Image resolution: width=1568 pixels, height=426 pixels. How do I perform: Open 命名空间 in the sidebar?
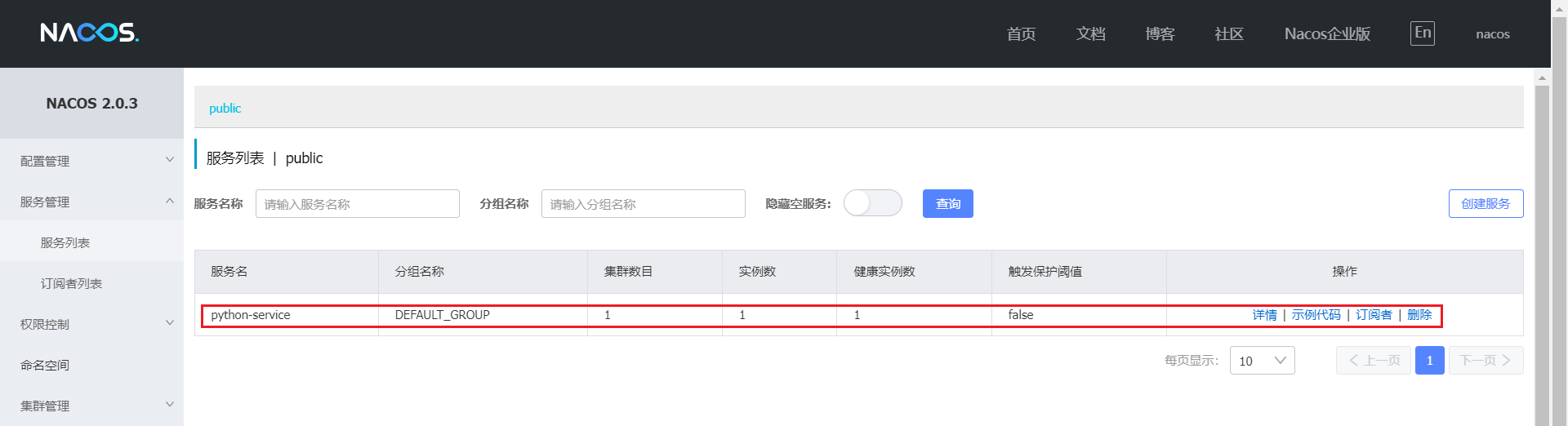45,365
